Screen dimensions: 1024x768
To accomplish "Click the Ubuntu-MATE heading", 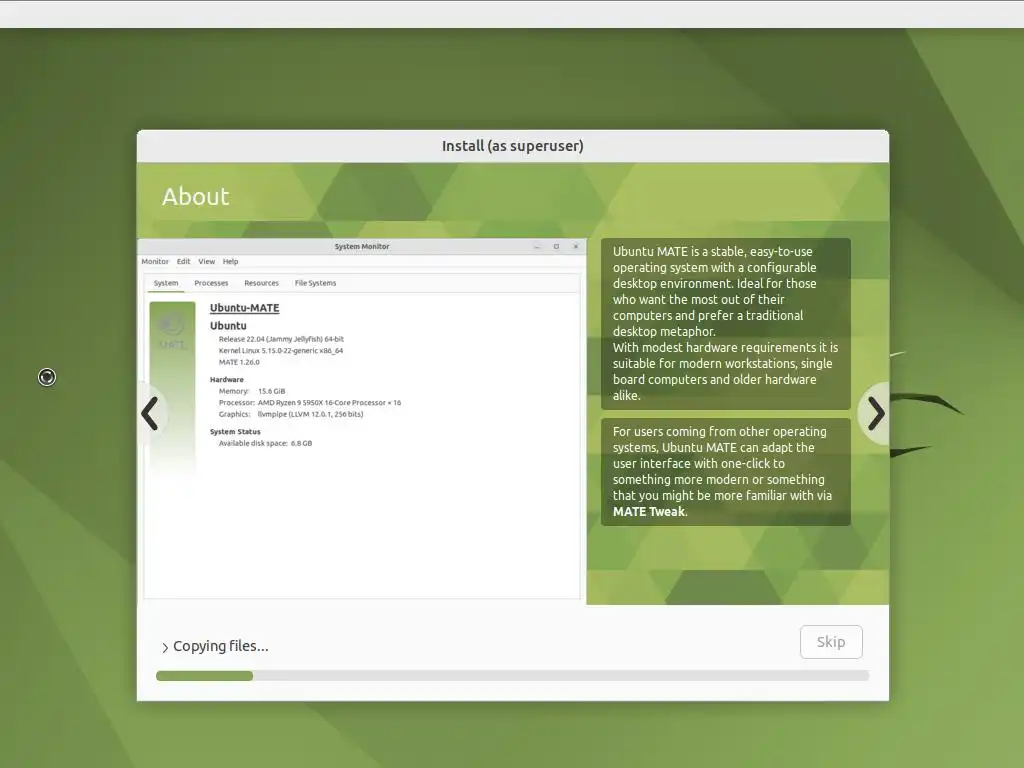I will tap(244, 308).
